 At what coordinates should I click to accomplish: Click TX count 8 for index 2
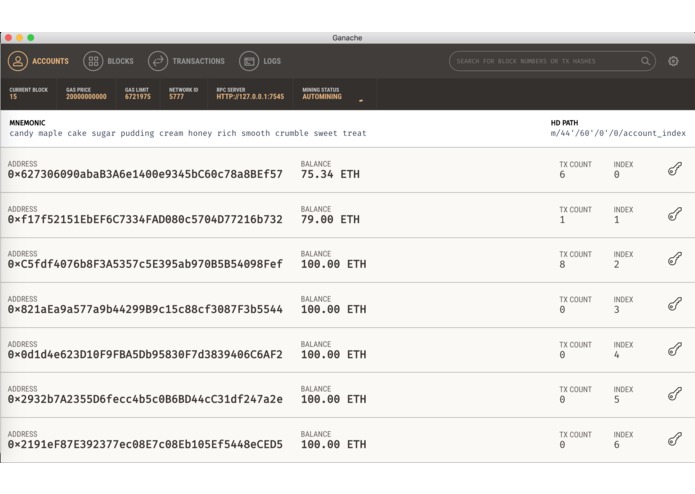pos(562,265)
